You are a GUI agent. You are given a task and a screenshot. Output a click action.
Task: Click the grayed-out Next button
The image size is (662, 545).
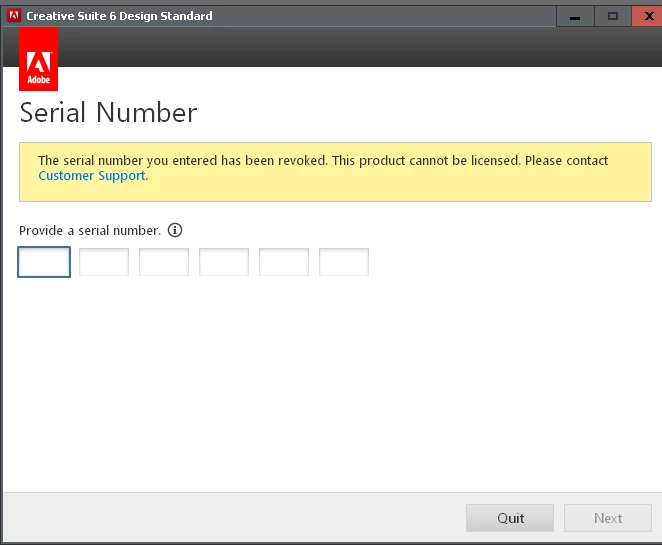(x=608, y=518)
